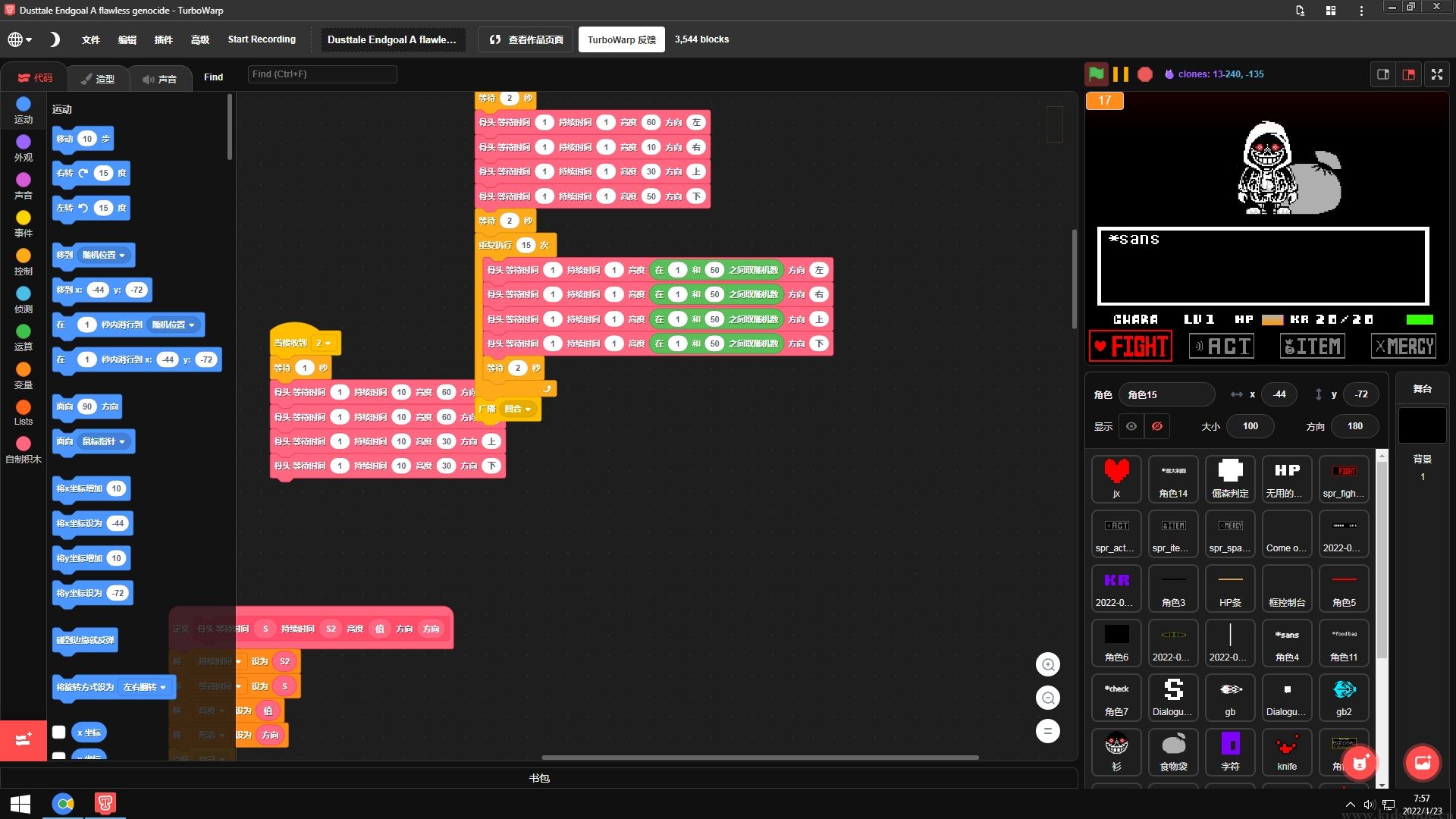
Task: Open the 文件 menu
Action: click(91, 39)
